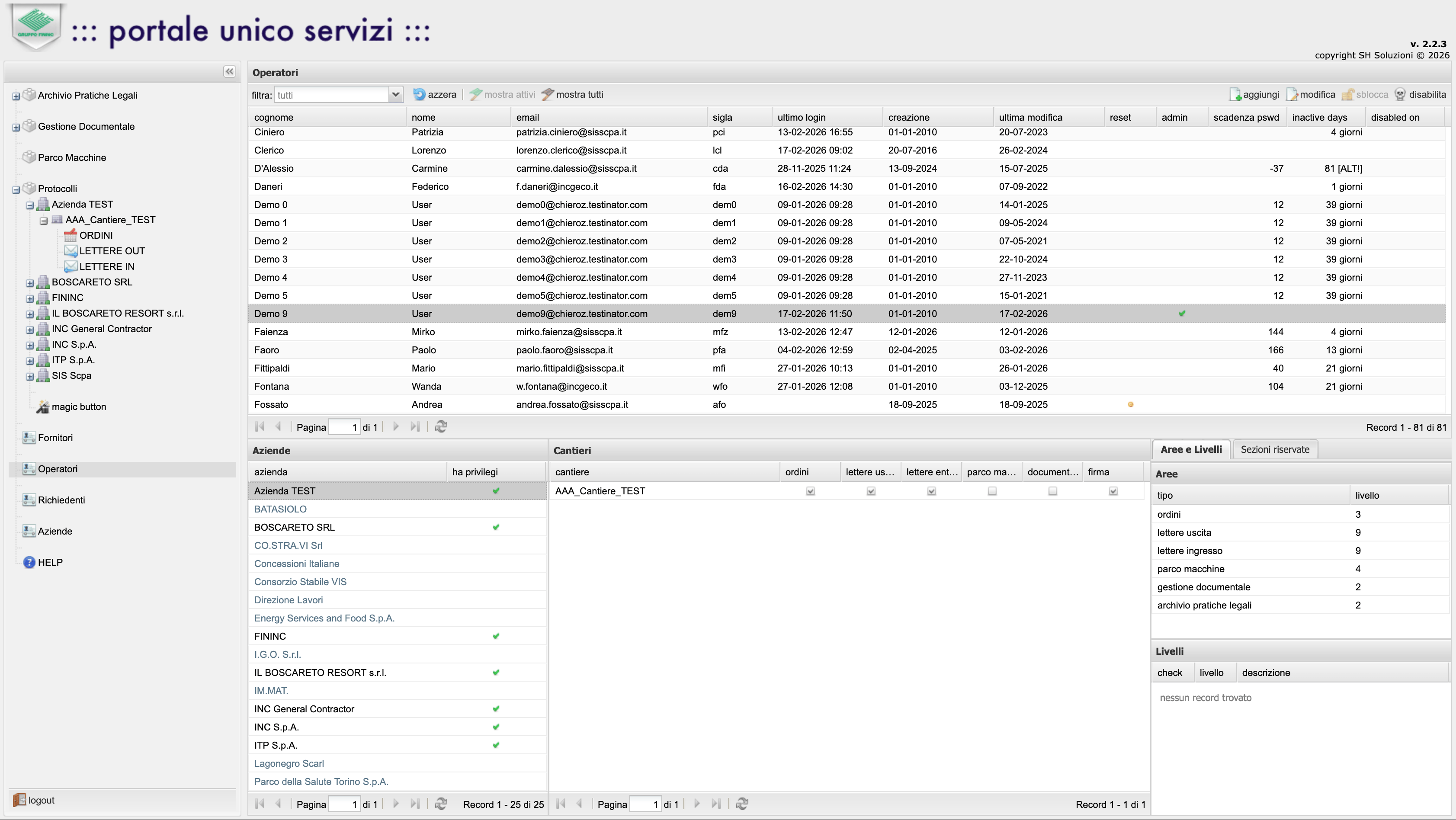Image resolution: width=1456 pixels, height=820 pixels.
Task: Click the logout door icon
Action: [x=19, y=800]
